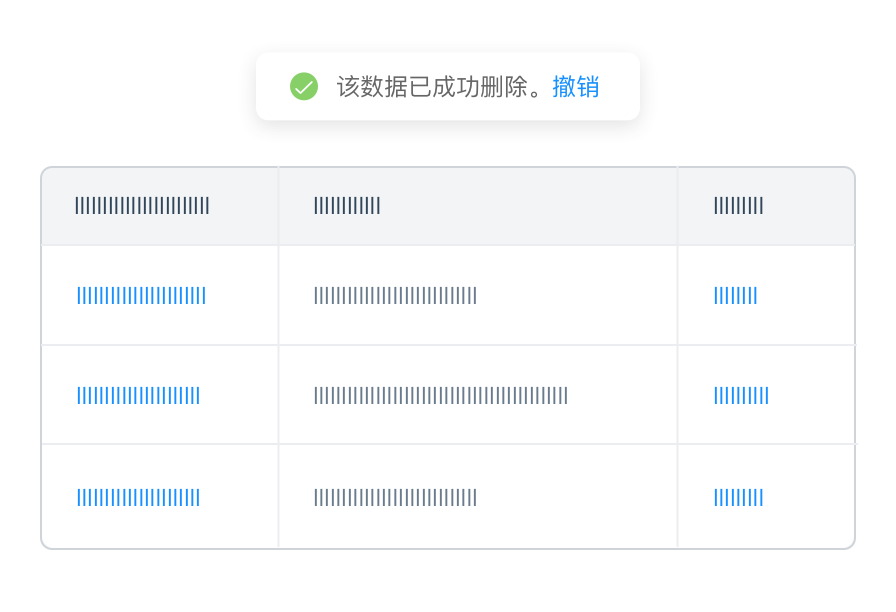
Task: Open the second row's blue first-column link
Action: (x=138, y=395)
